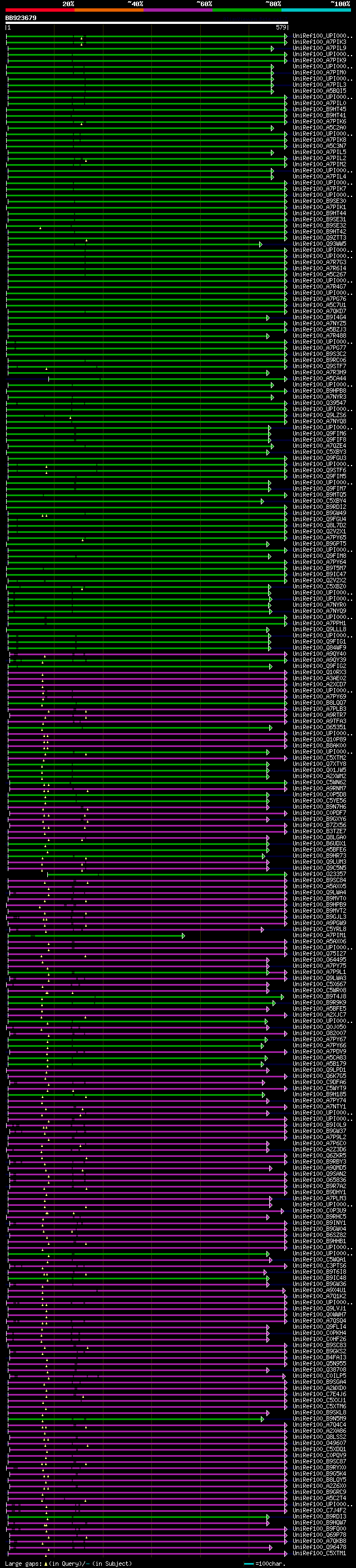
Task: Select the UniRef100_A7PIK6 label
Action: 319,122
